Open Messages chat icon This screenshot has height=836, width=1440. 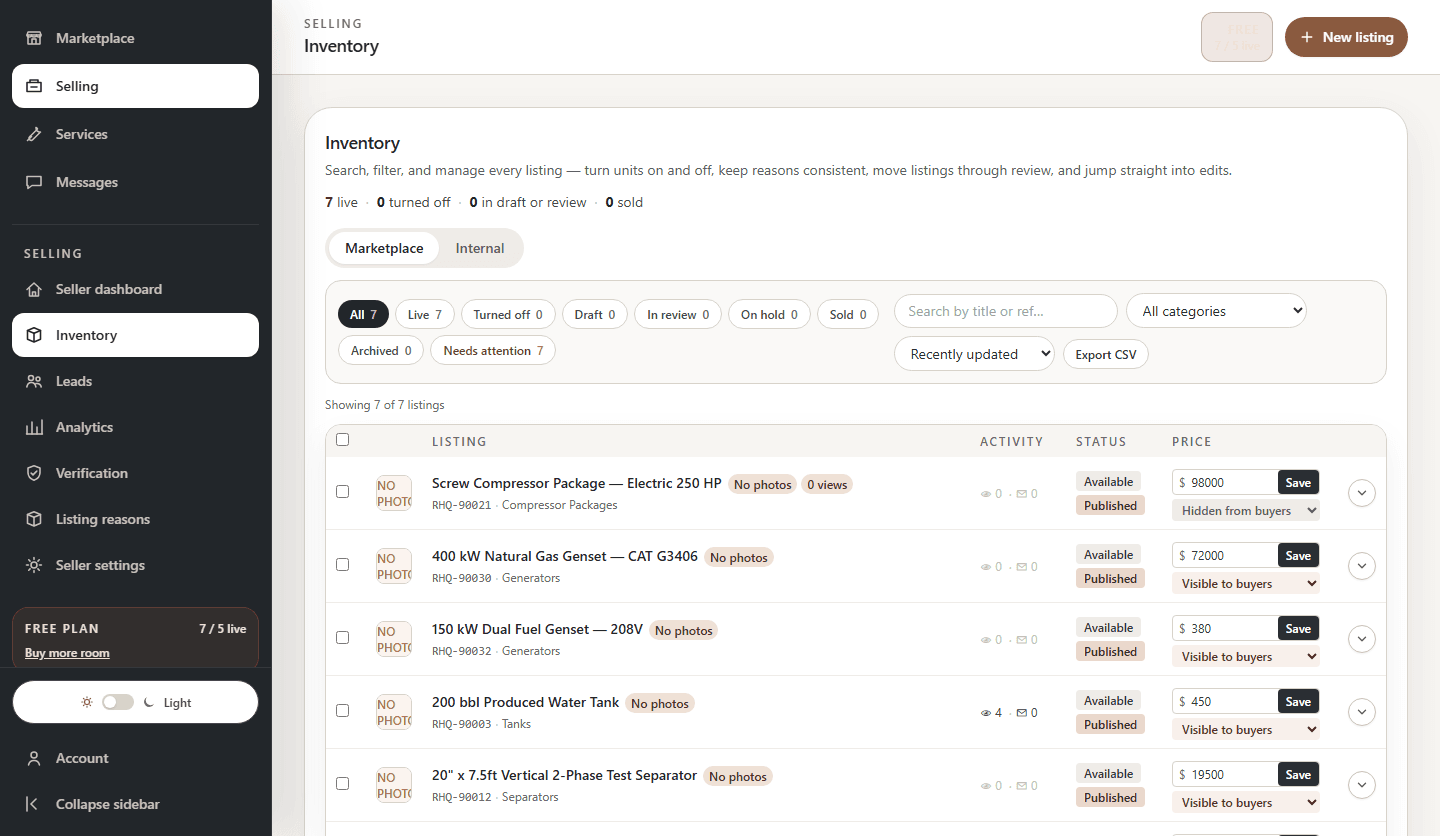tap(34, 182)
